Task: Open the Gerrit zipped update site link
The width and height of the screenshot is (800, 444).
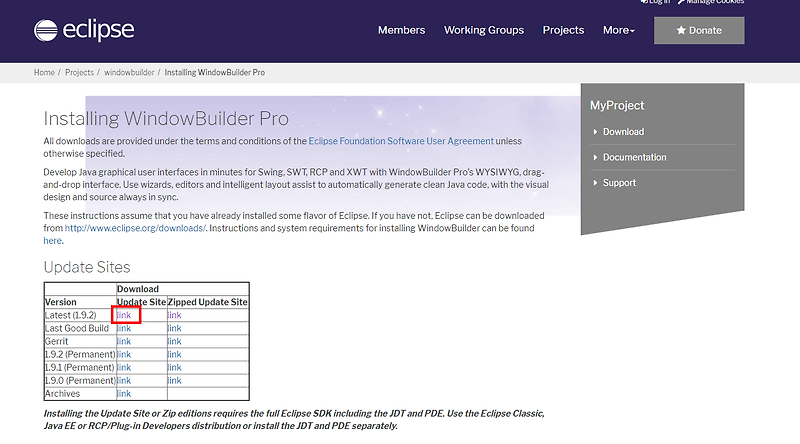Action: [174, 341]
